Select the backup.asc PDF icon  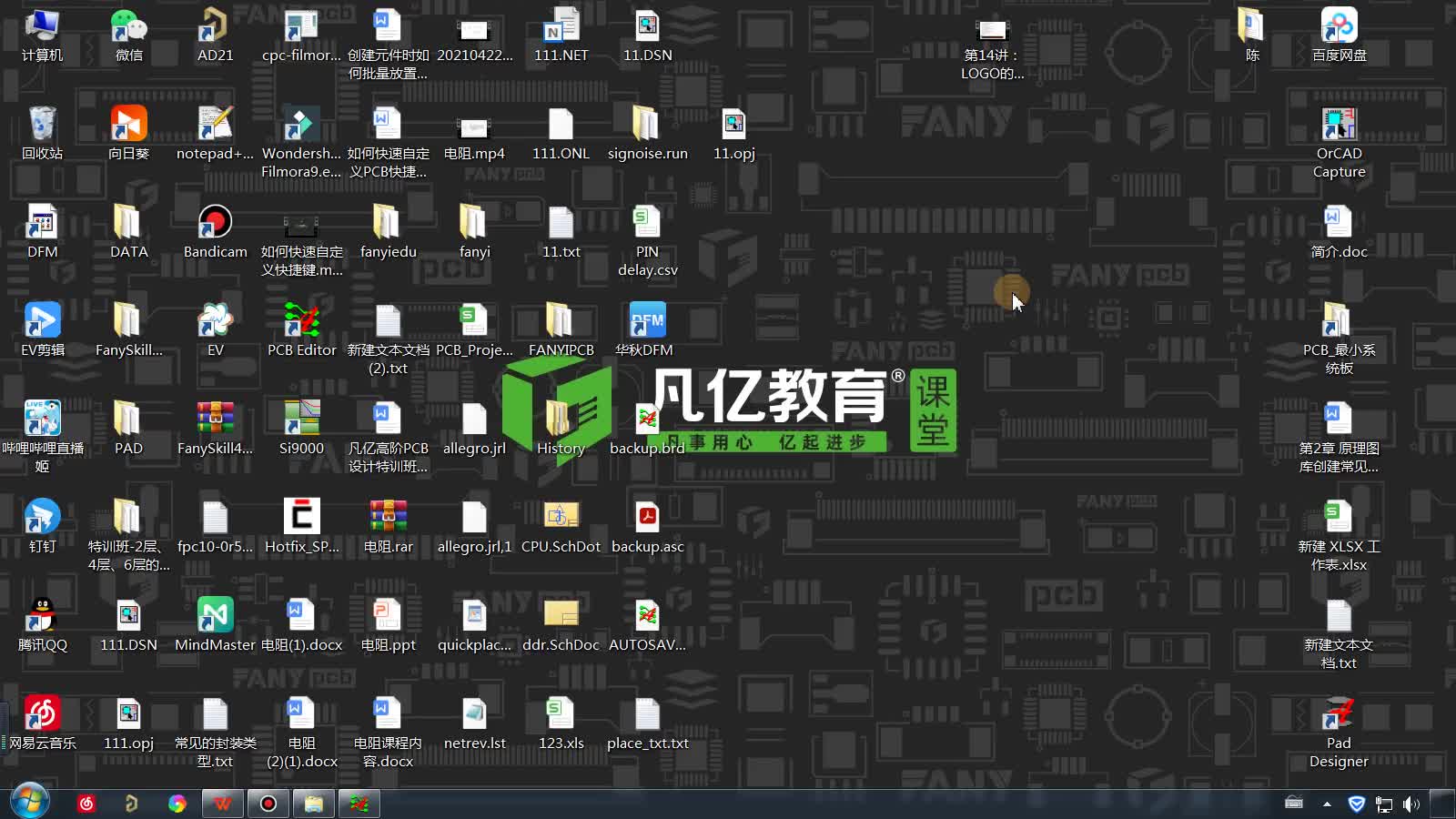click(x=647, y=528)
